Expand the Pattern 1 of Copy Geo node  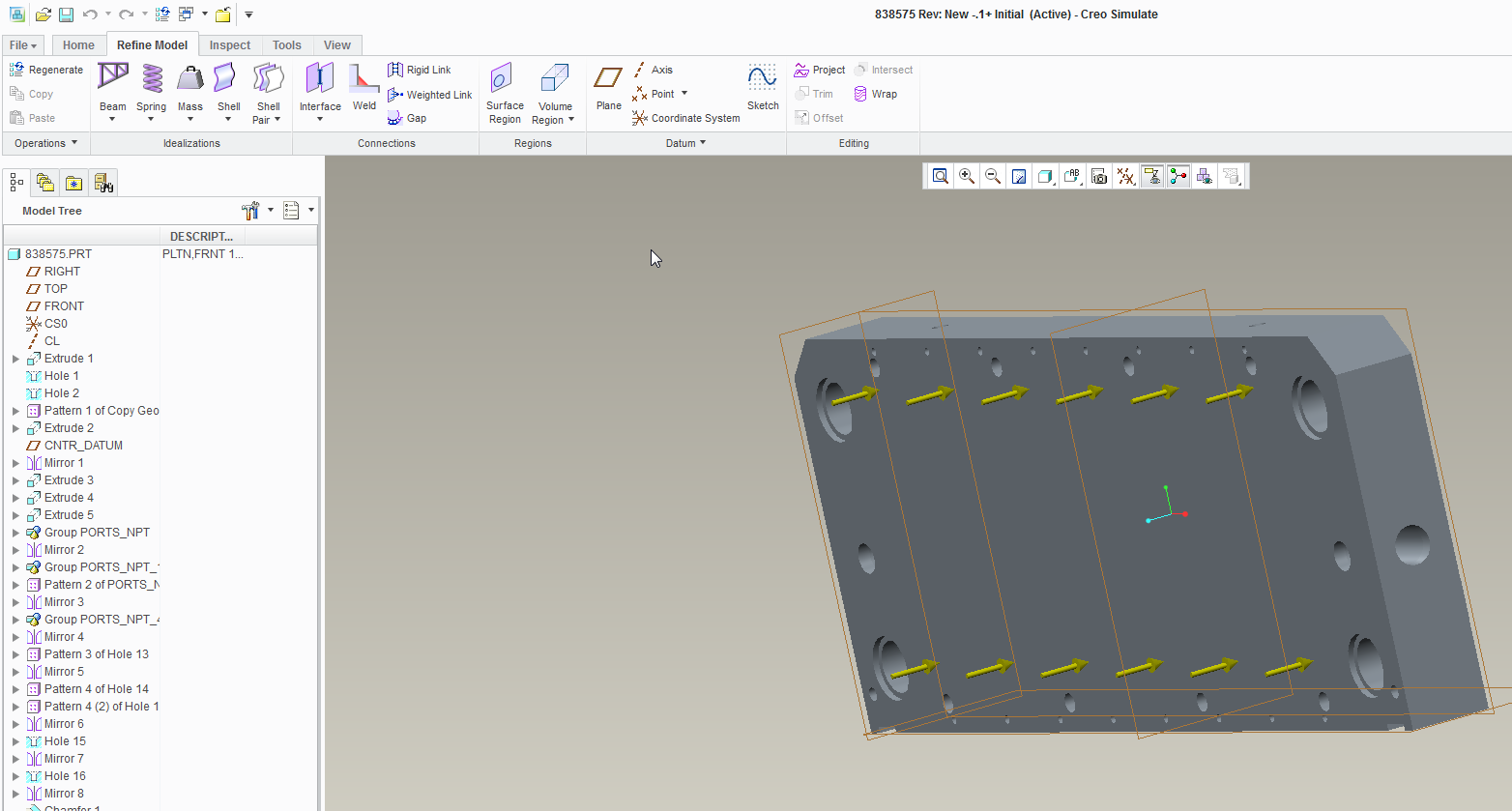[15, 411]
